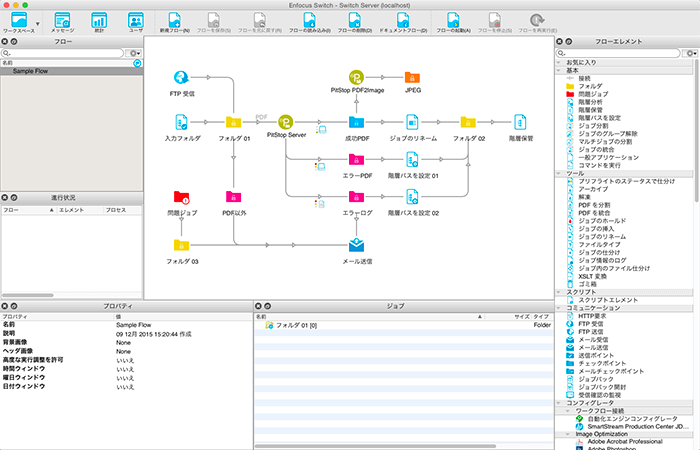Select the フォルダ 02 node
This screenshot has height=450, width=700.
tap(468, 122)
